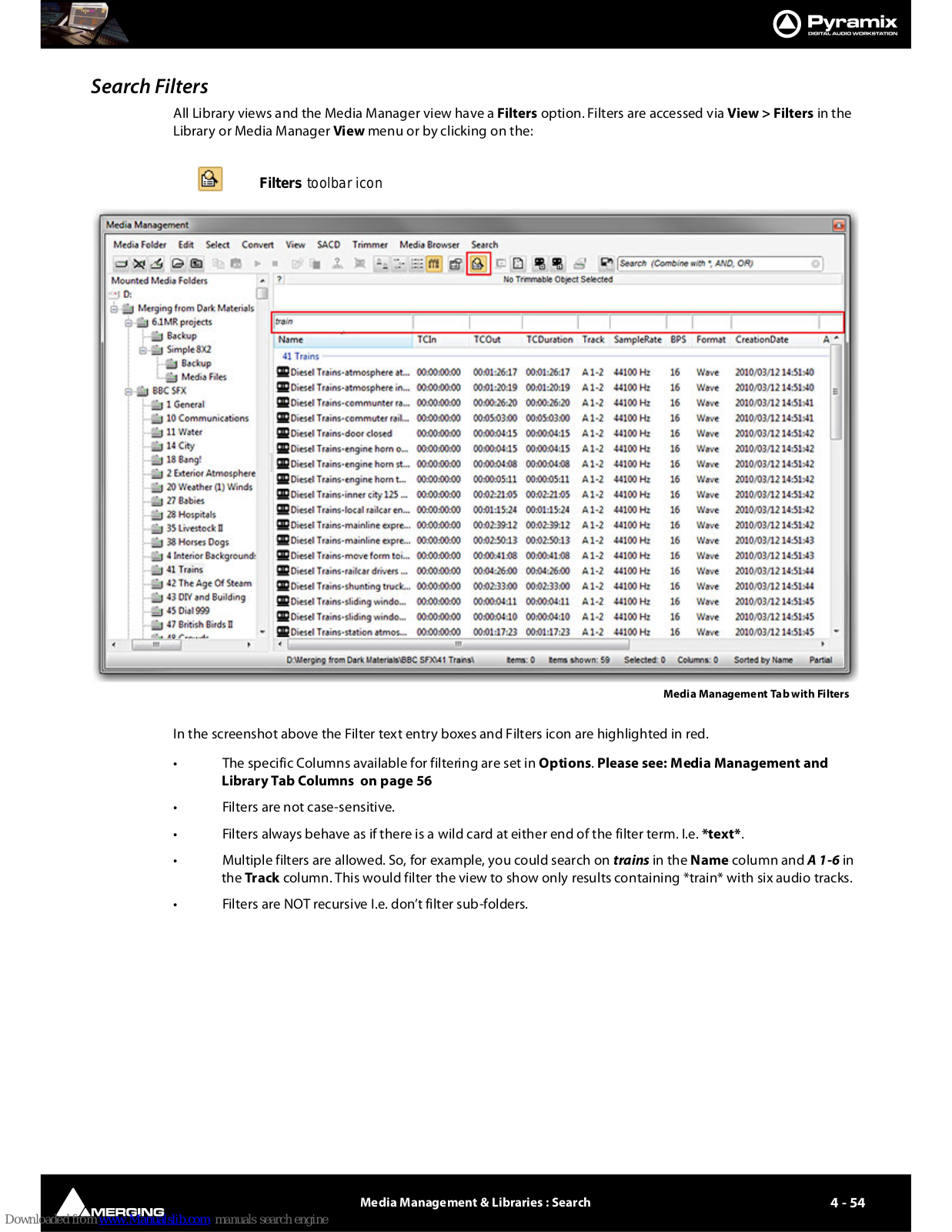Close the Media Management window

point(838,225)
